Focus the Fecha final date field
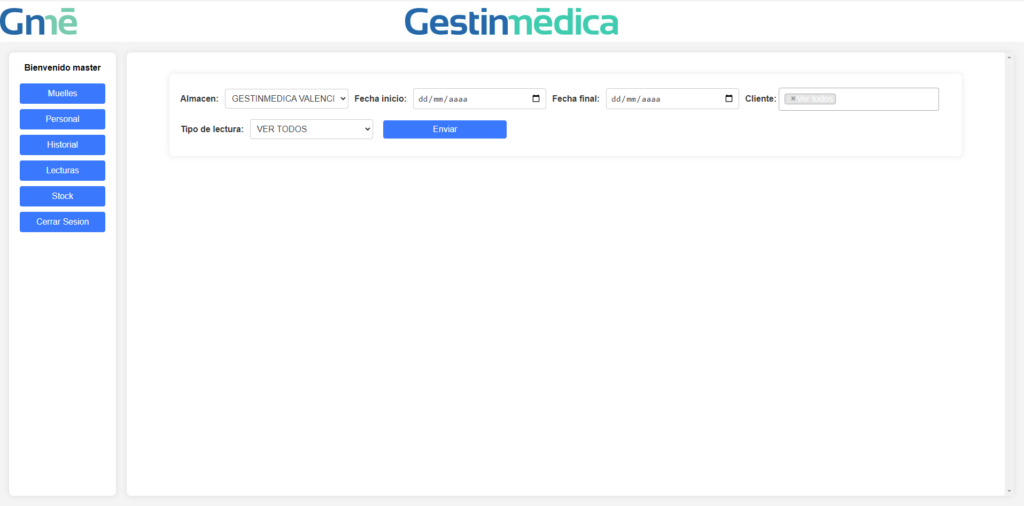1024x506 pixels. (673, 99)
